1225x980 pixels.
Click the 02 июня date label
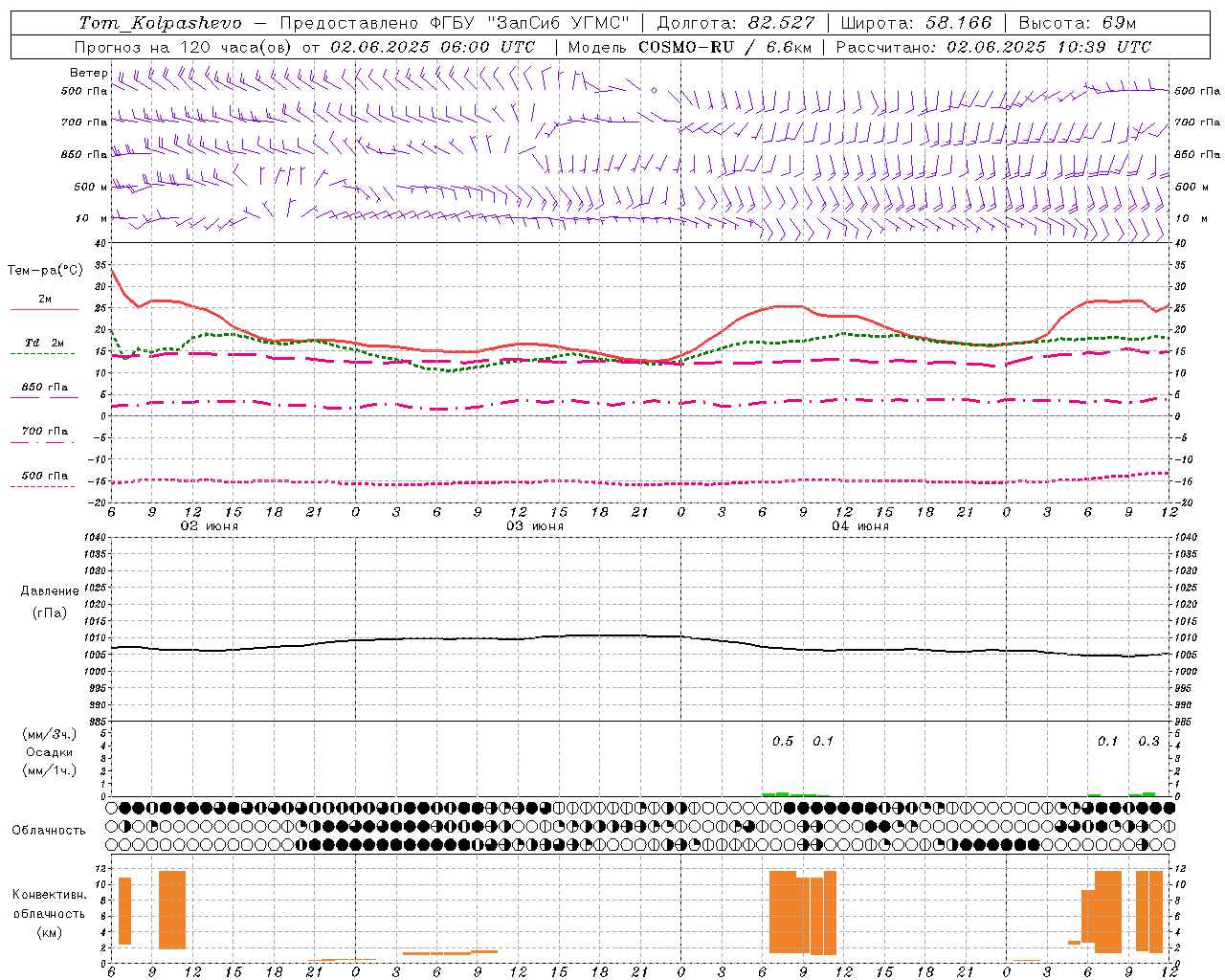click(210, 526)
